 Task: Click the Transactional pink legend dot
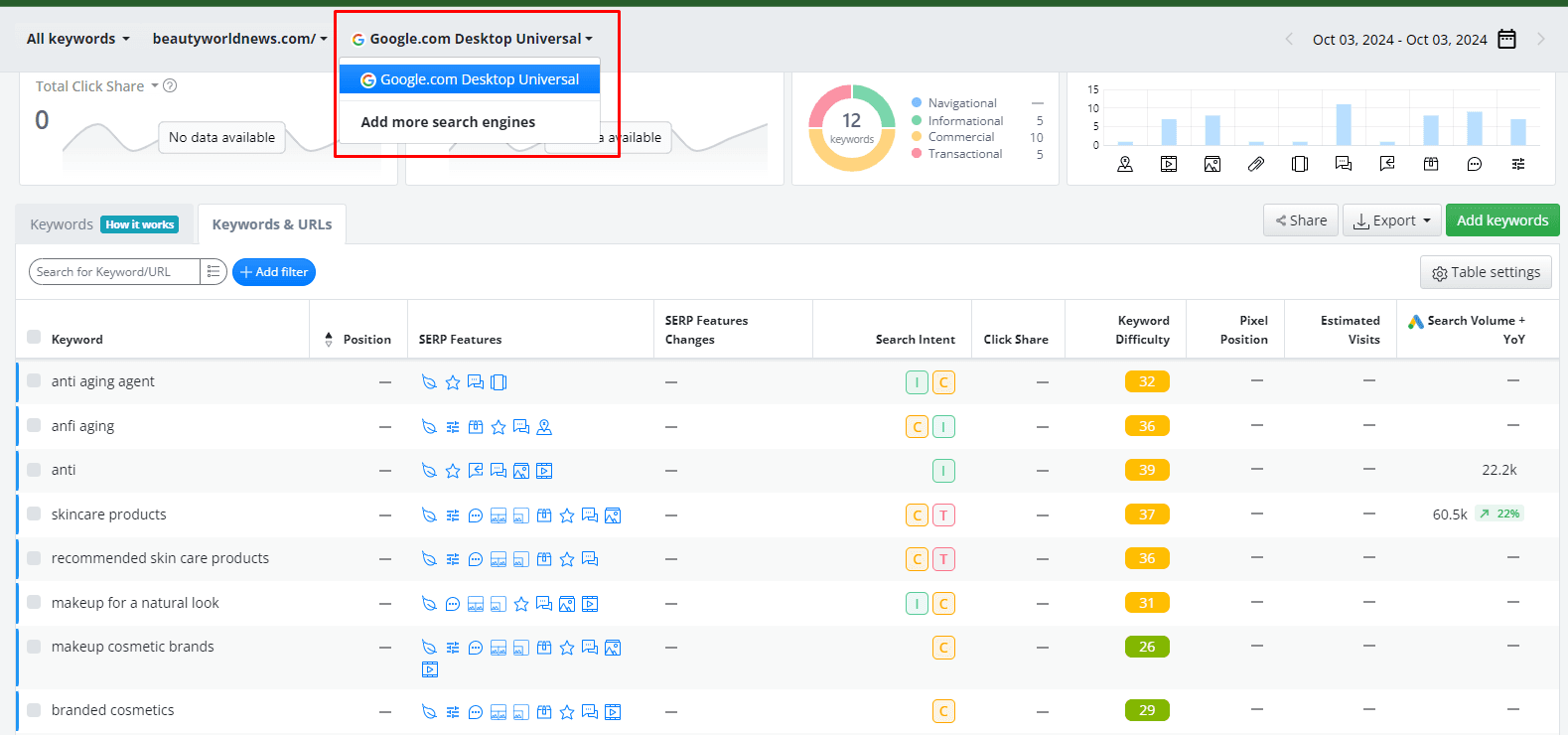click(917, 153)
